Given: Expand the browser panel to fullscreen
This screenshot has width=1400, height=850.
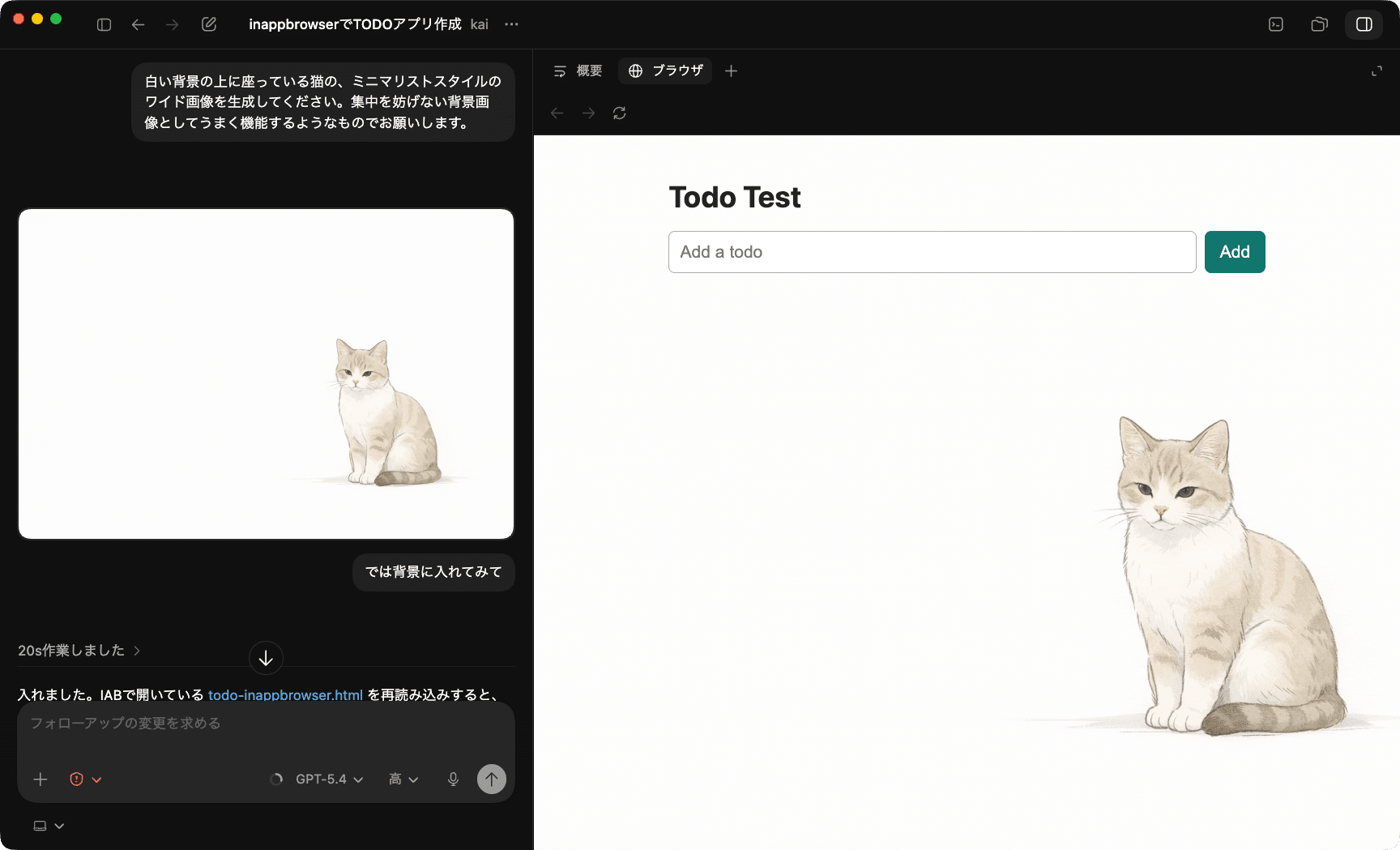Looking at the screenshot, I should tap(1377, 71).
